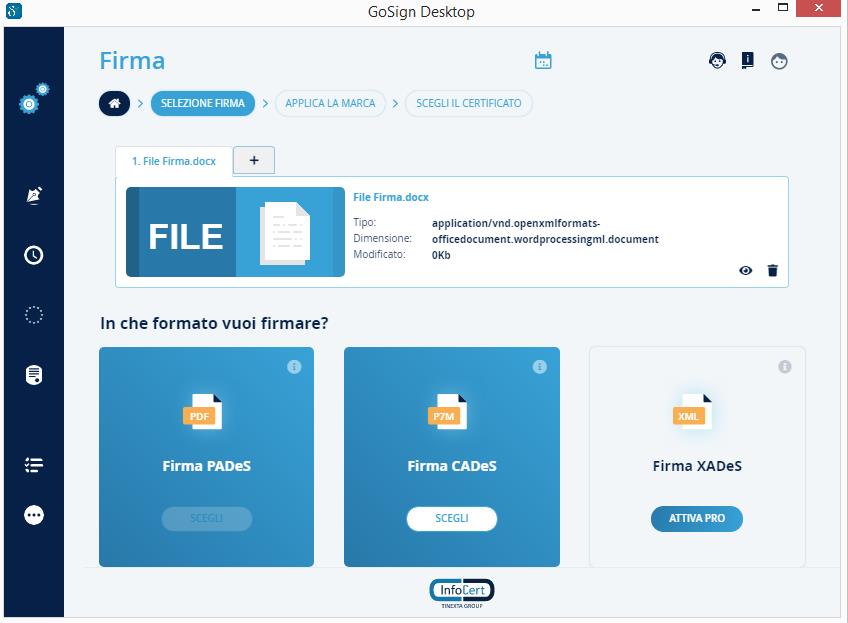The width and height of the screenshot is (848, 623).
Task: Click the ATTIVA PRO button
Action: point(697,519)
